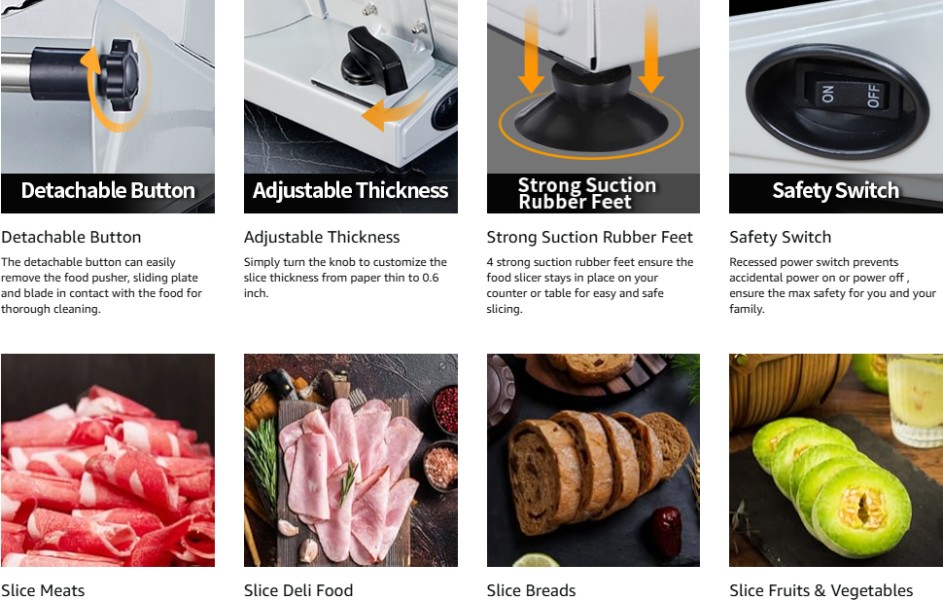Click the sliced ham deli photo
The width and height of the screenshot is (943, 600).
pos(351,460)
